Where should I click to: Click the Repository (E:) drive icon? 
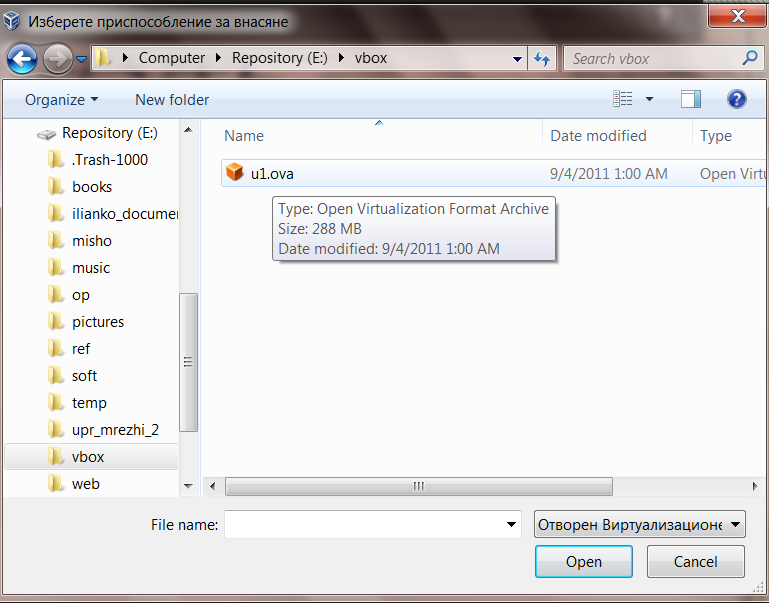pyautogui.click(x=46, y=133)
